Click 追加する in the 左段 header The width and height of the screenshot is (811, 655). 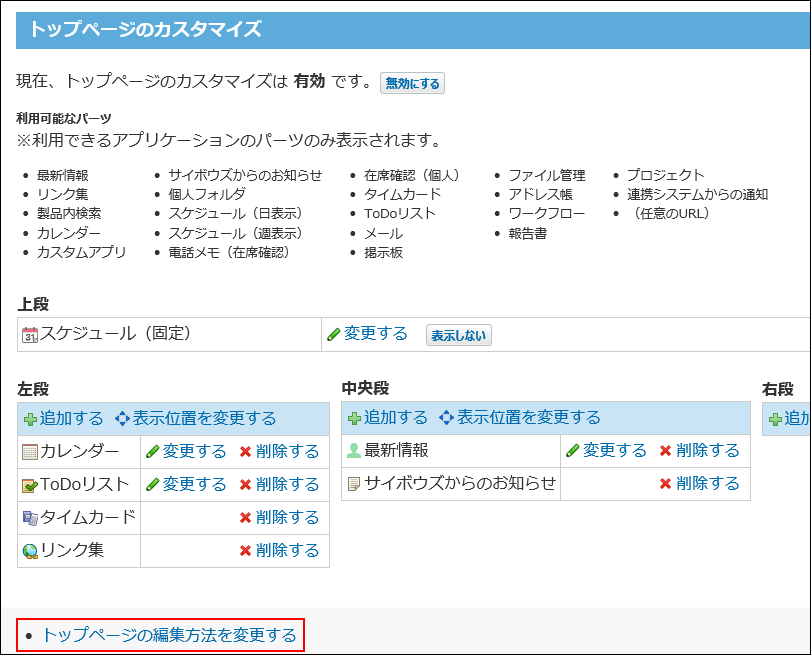tap(71, 418)
